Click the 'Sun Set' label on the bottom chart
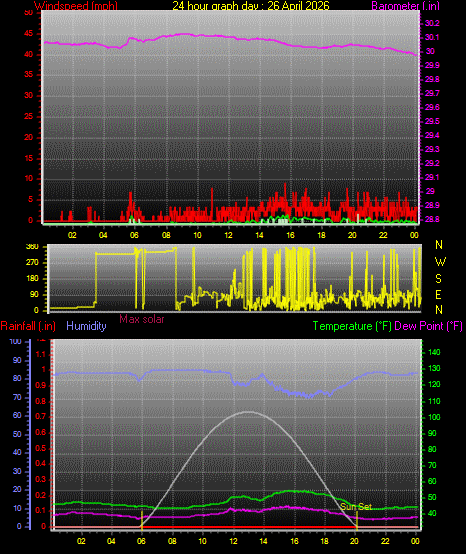Screen dimensions: 466x554 [356, 507]
